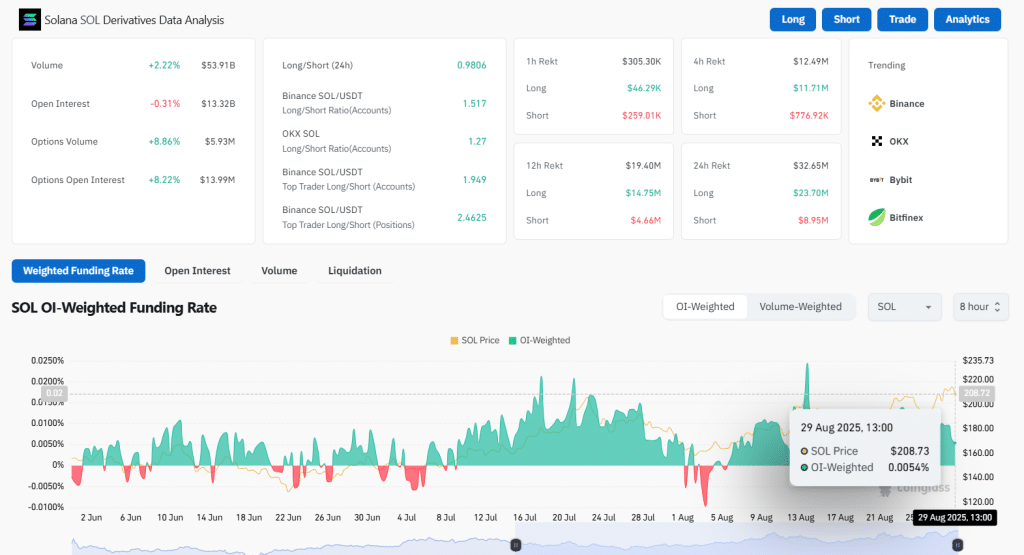Toggle OI-Weighted legend series
1024x555 pixels.
tap(540, 340)
